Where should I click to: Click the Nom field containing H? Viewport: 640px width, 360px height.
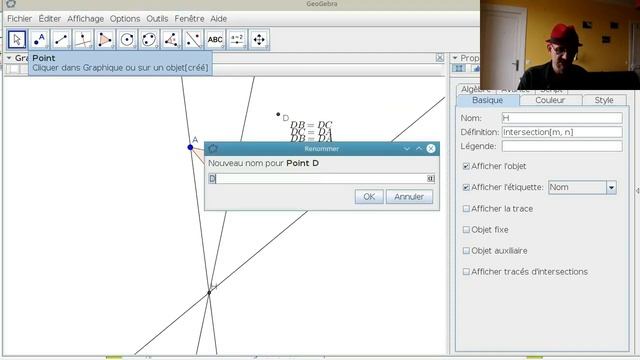tap(562, 118)
